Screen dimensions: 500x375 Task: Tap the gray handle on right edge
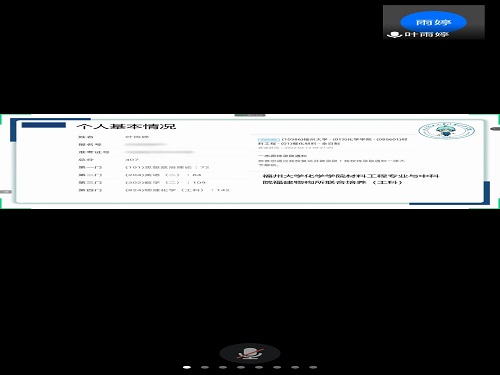pos(495,129)
